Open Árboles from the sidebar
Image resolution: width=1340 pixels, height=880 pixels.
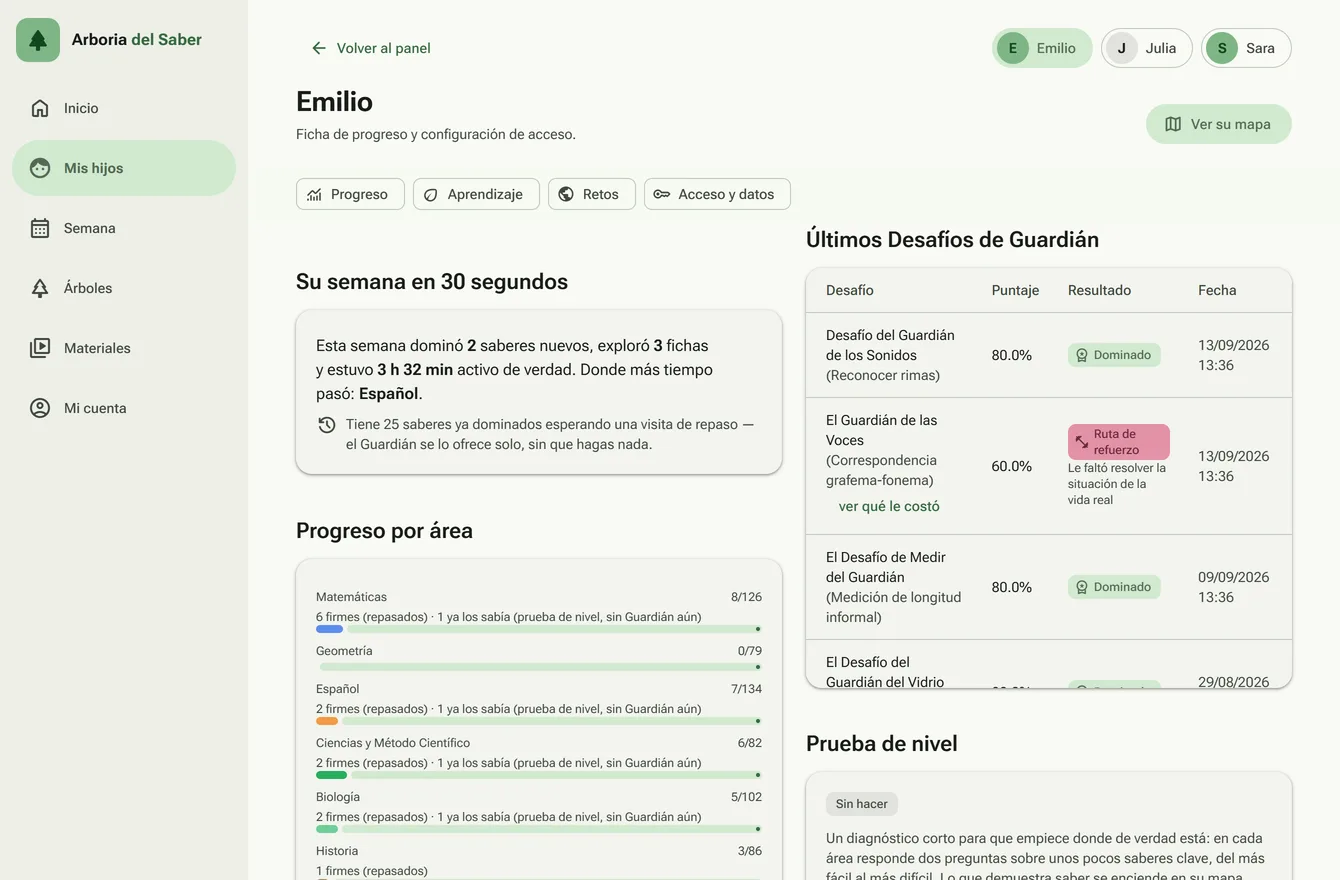point(124,288)
